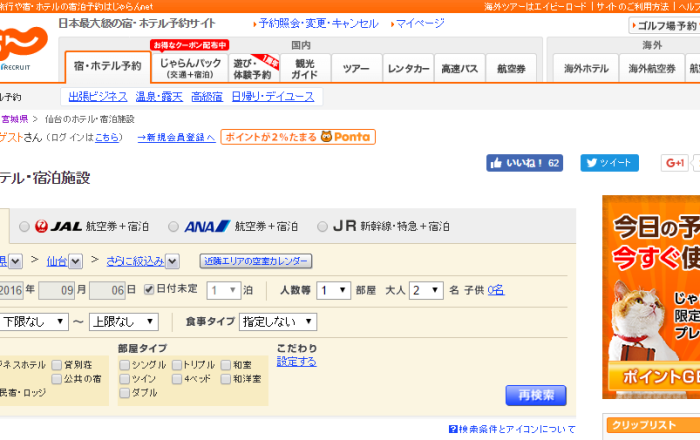Image resolution: width=700 pixels, height=440 pixels.
Task: Open the 上限なし price dropdown
Action: click(x=124, y=322)
